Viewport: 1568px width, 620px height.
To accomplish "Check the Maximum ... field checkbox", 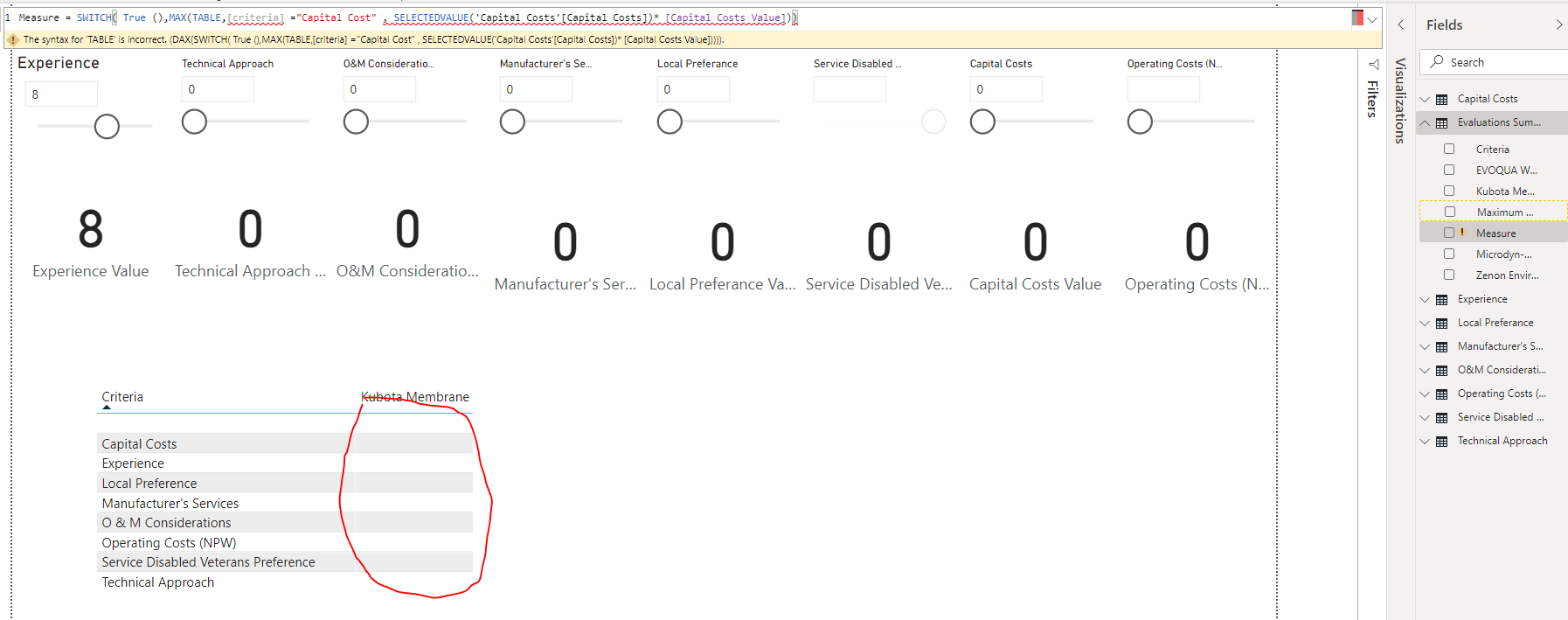I will pos(1450,212).
